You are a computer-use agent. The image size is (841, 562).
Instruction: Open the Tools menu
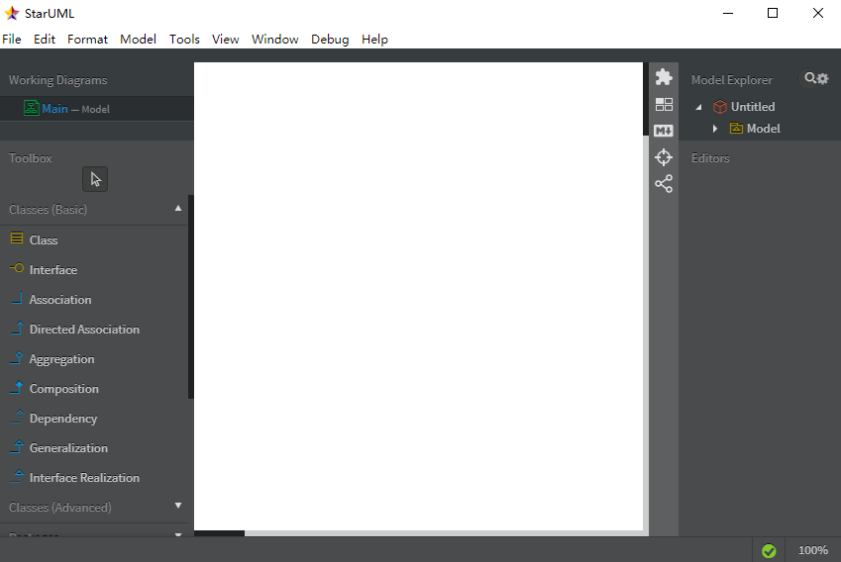click(184, 39)
